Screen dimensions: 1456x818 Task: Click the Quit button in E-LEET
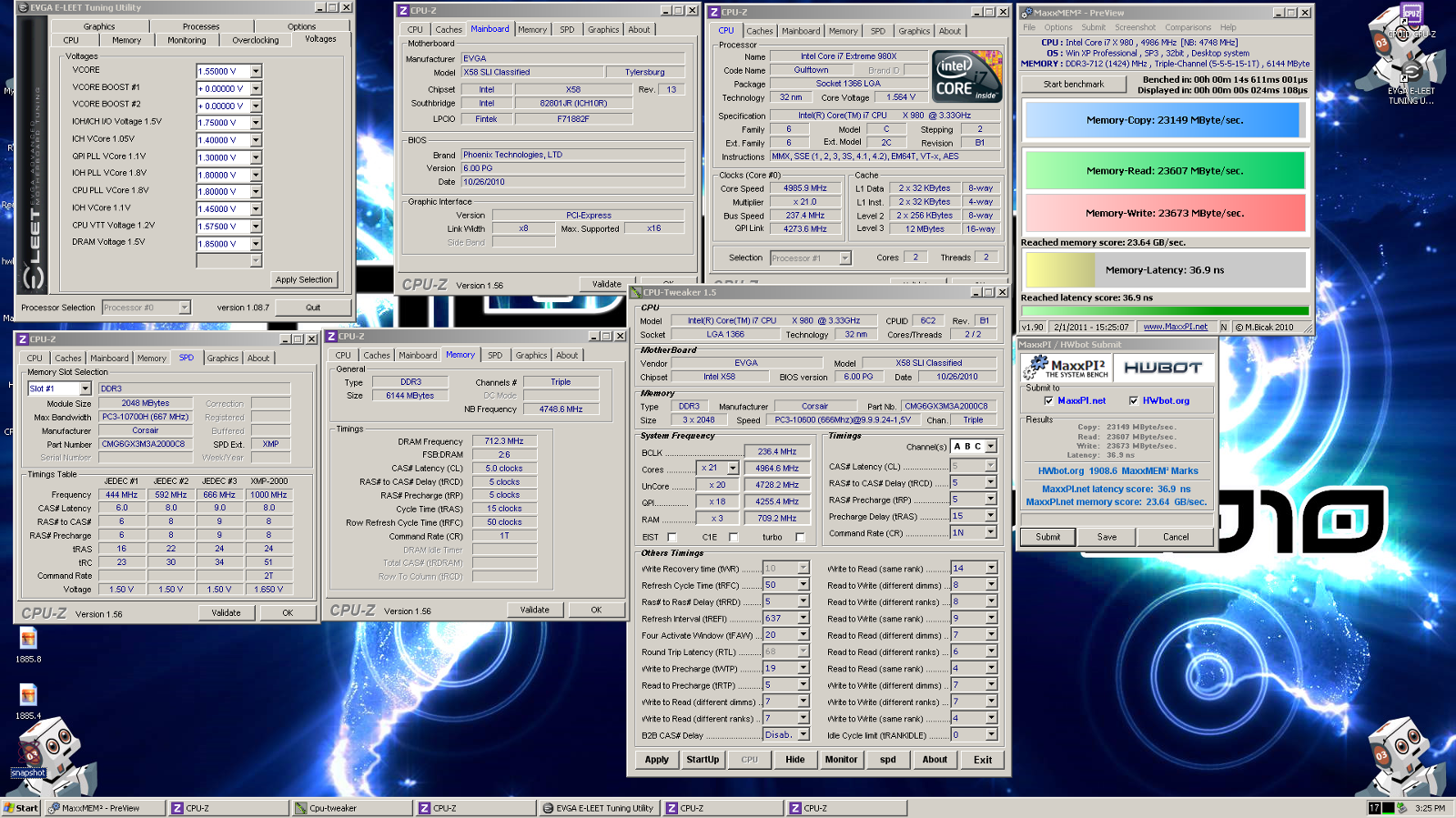(313, 308)
